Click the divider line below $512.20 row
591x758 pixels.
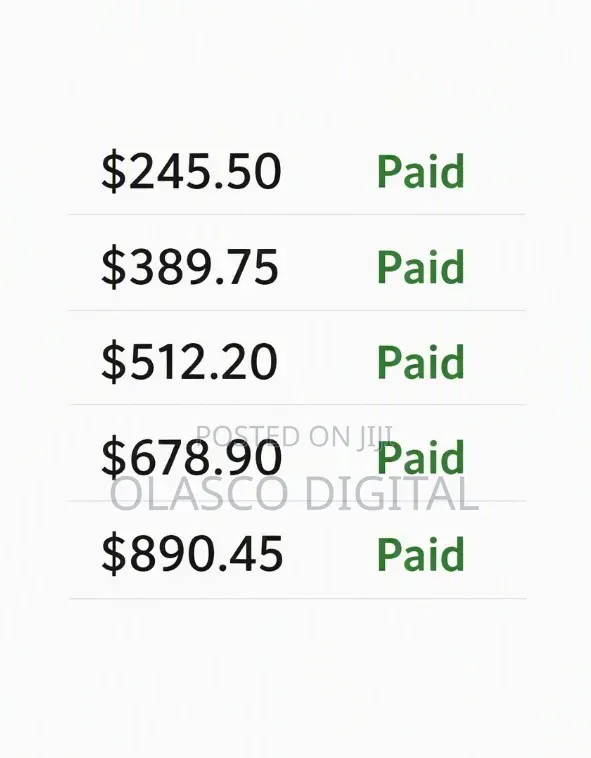[297, 405]
